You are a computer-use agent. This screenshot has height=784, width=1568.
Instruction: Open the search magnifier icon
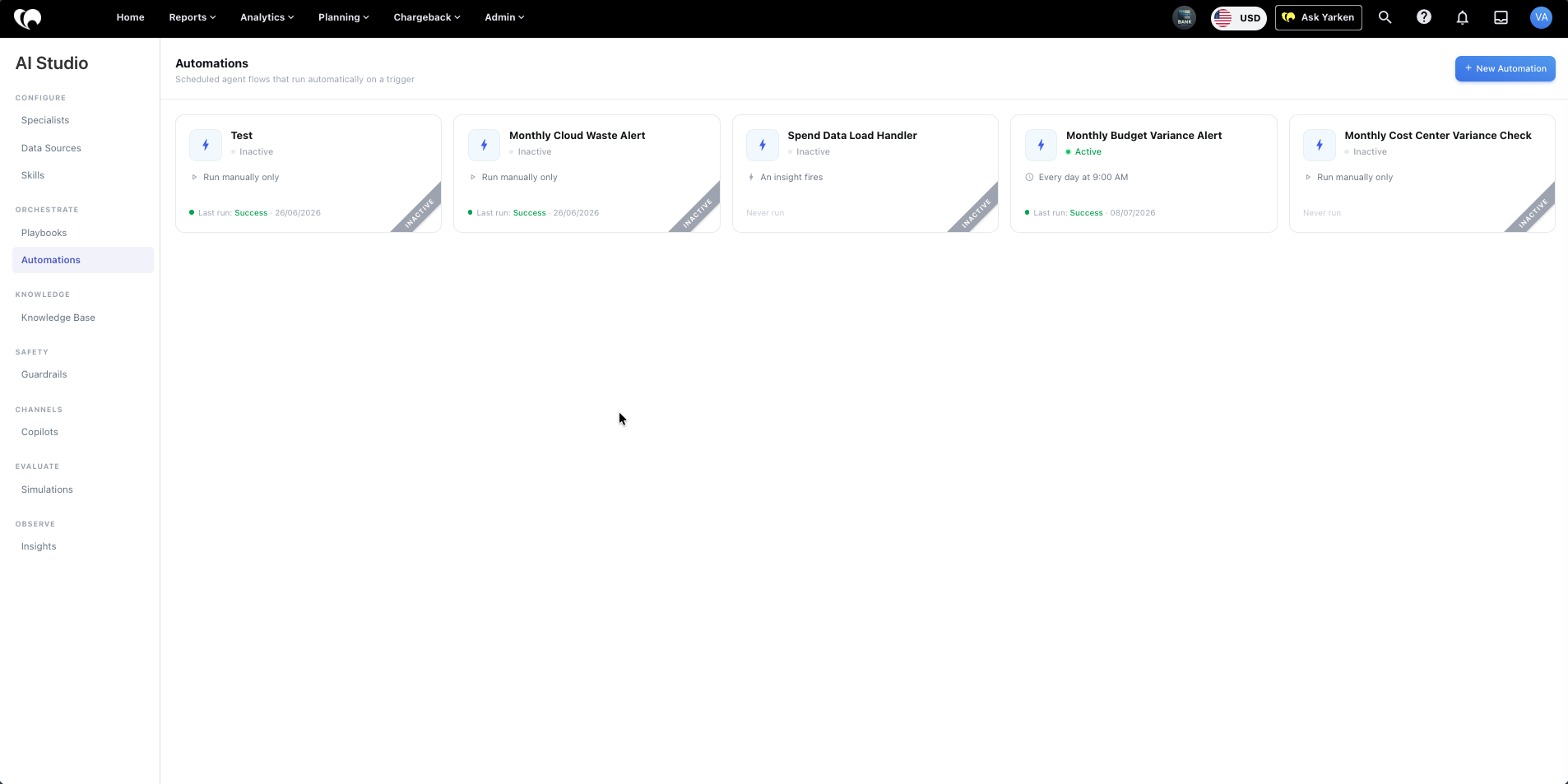[x=1385, y=17]
